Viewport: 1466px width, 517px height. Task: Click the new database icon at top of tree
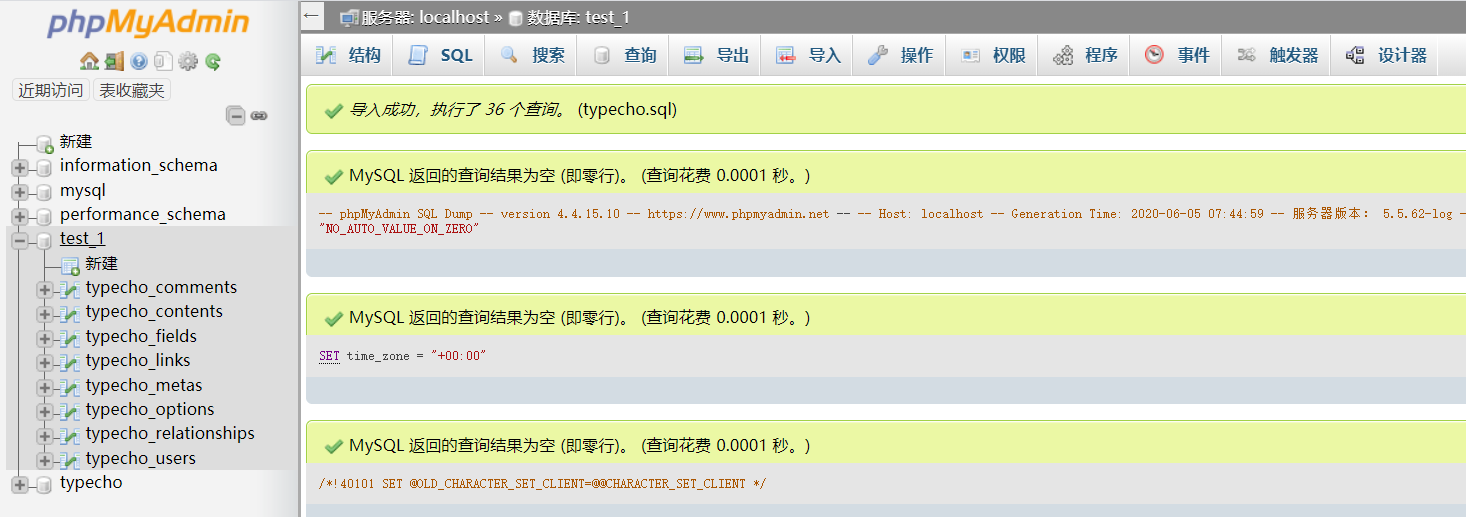44,144
